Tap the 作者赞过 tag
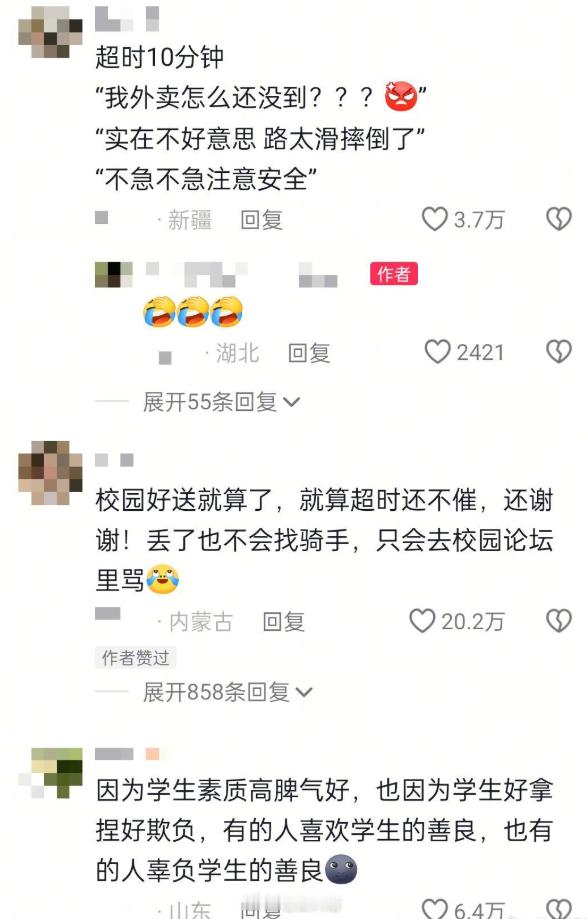The height and width of the screenshot is (919, 587). pos(135,658)
